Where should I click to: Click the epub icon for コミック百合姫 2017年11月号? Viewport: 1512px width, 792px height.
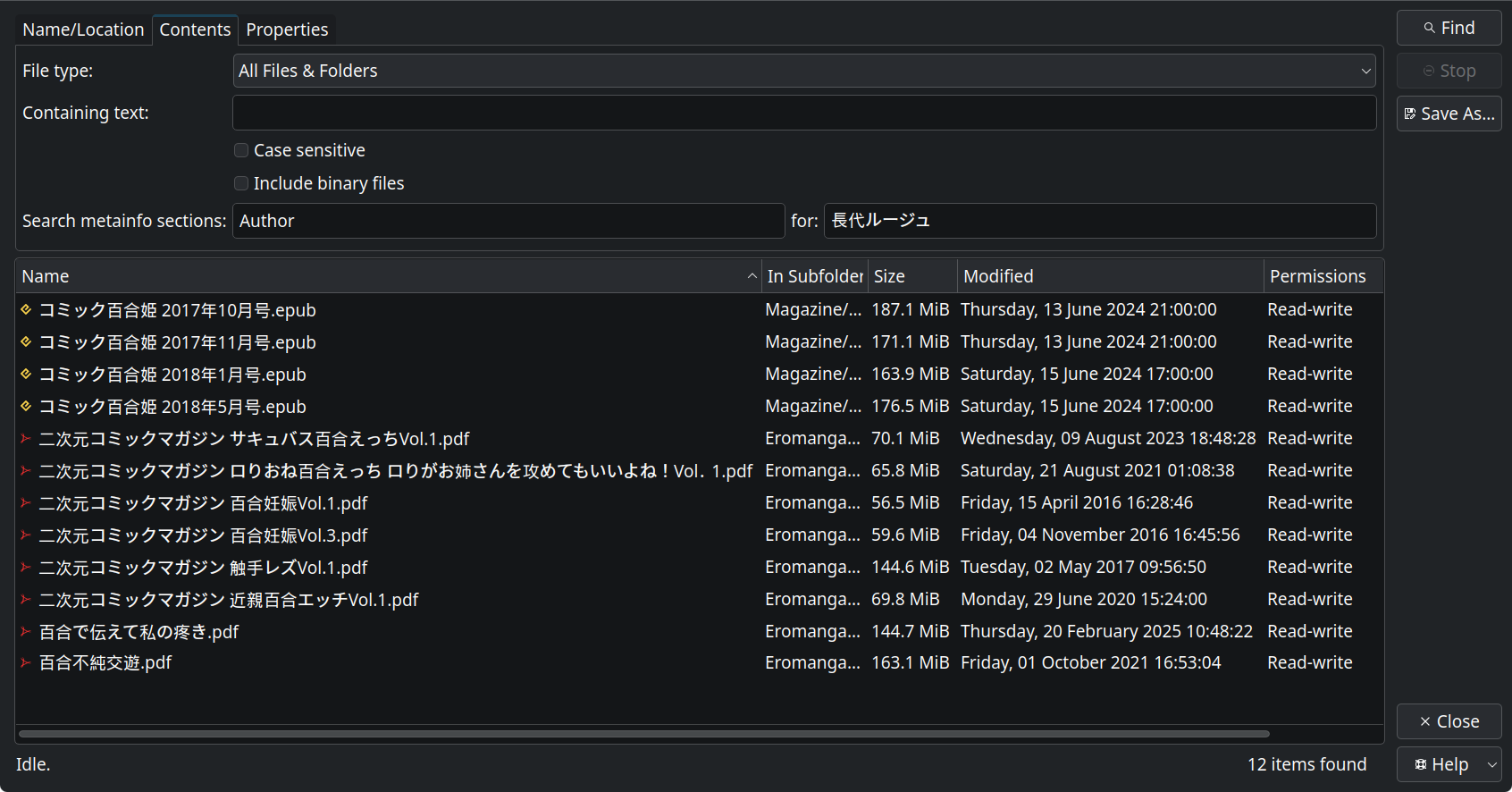[x=26, y=341]
